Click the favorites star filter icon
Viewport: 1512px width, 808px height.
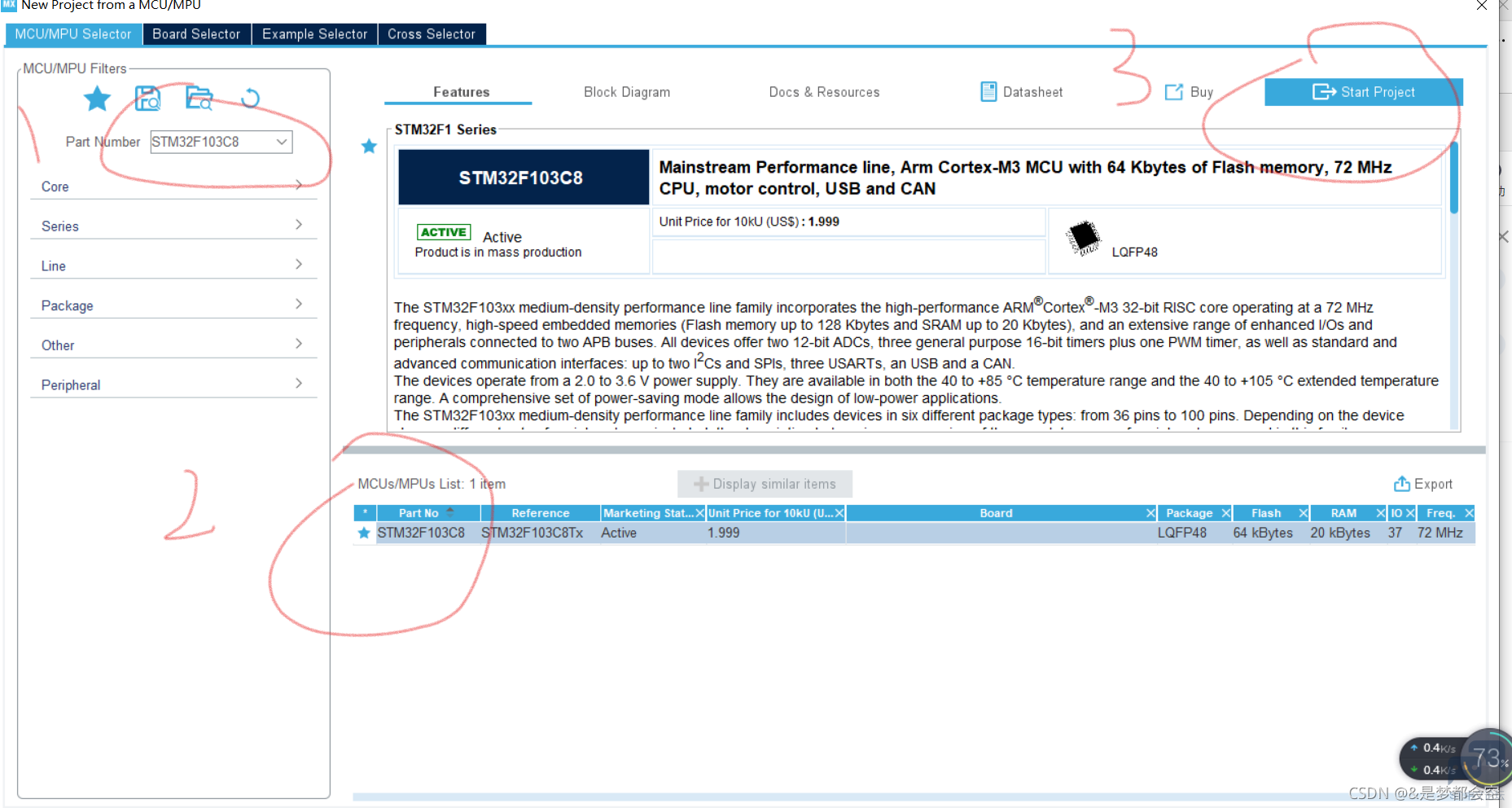[x=97, y=99]
